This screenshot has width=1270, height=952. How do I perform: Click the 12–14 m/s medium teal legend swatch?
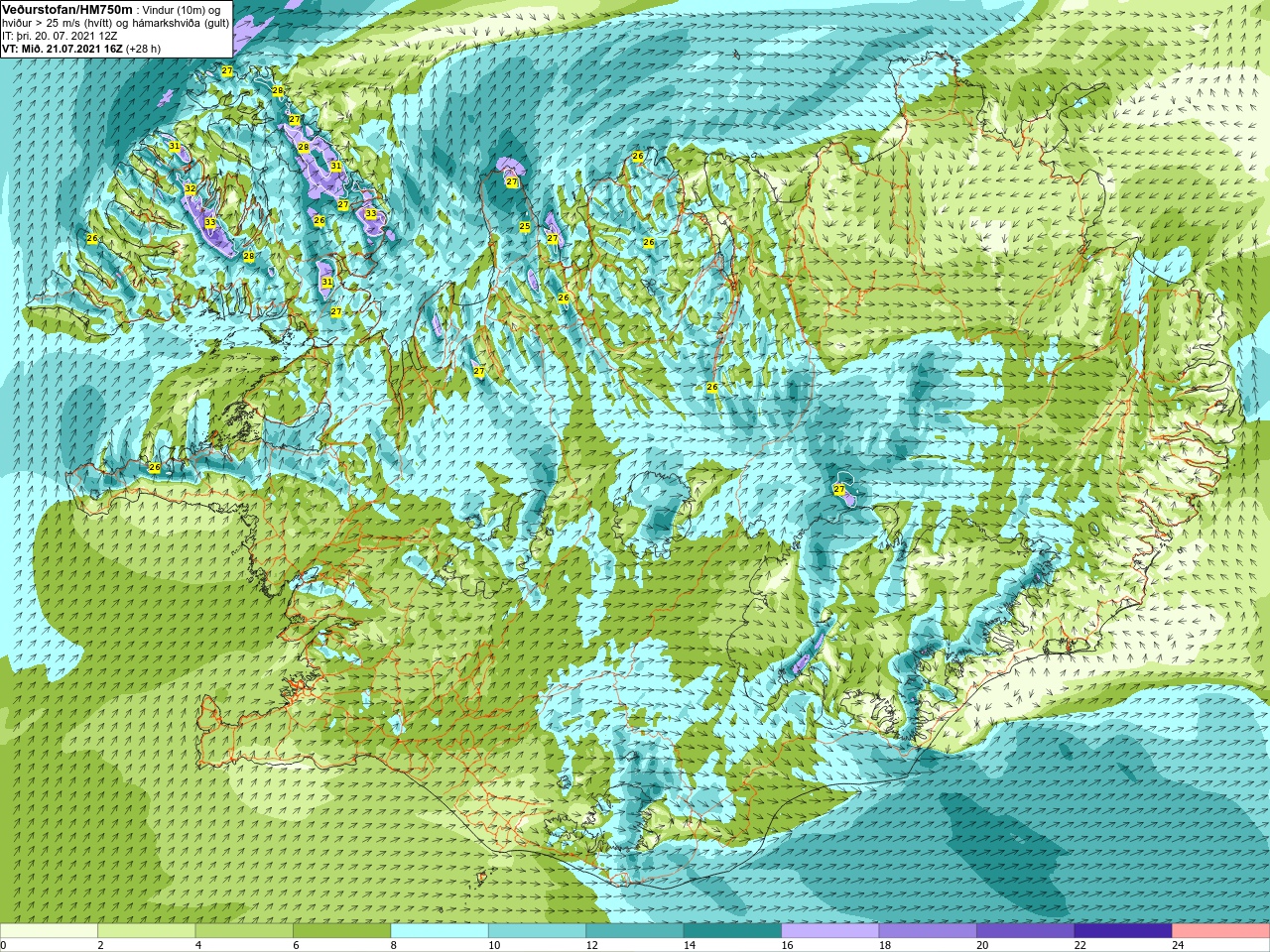tap(635, 931)
